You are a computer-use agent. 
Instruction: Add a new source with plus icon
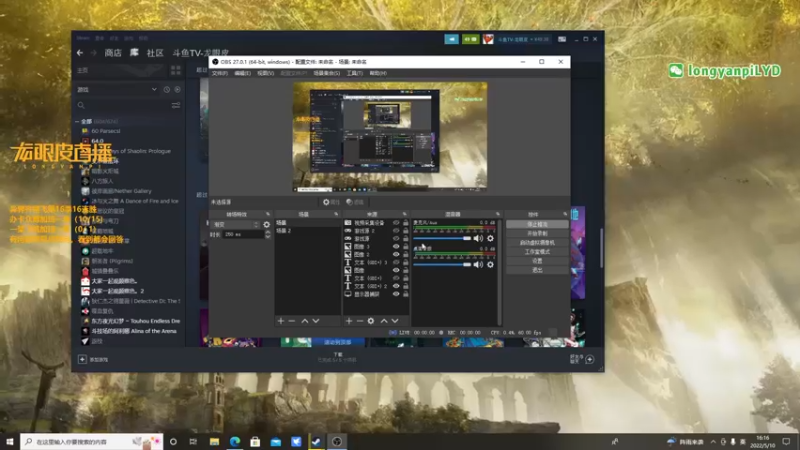[349, 321]
